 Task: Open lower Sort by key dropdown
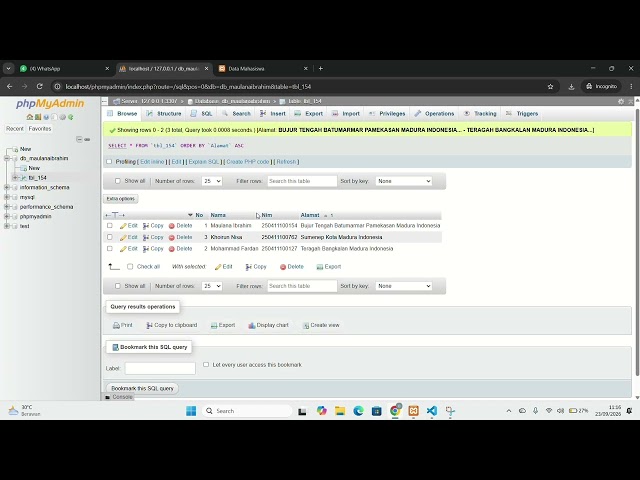coord(403,286)
